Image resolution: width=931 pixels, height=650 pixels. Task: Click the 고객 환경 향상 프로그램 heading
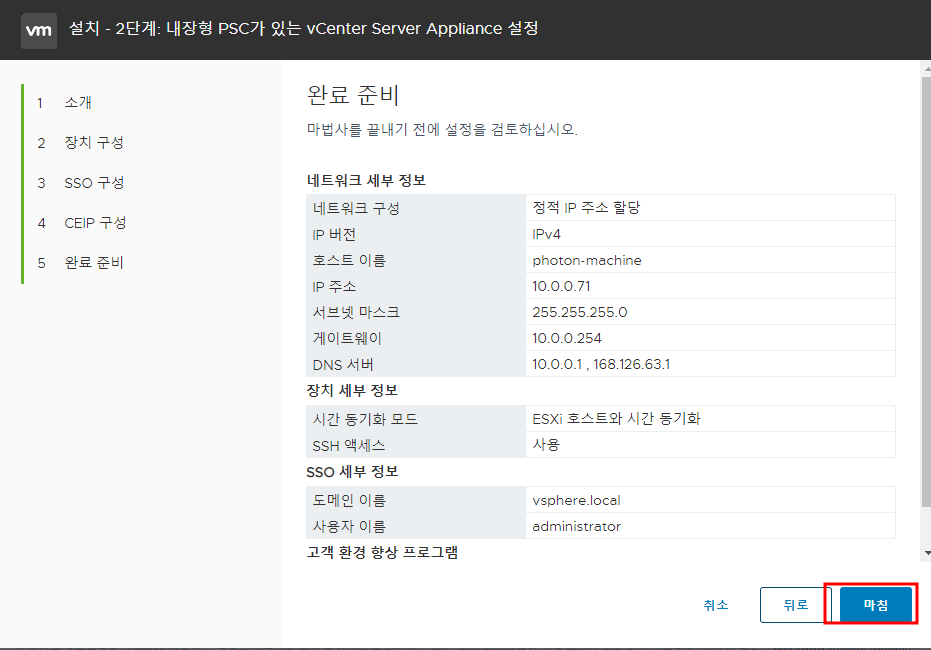point(382,552)
